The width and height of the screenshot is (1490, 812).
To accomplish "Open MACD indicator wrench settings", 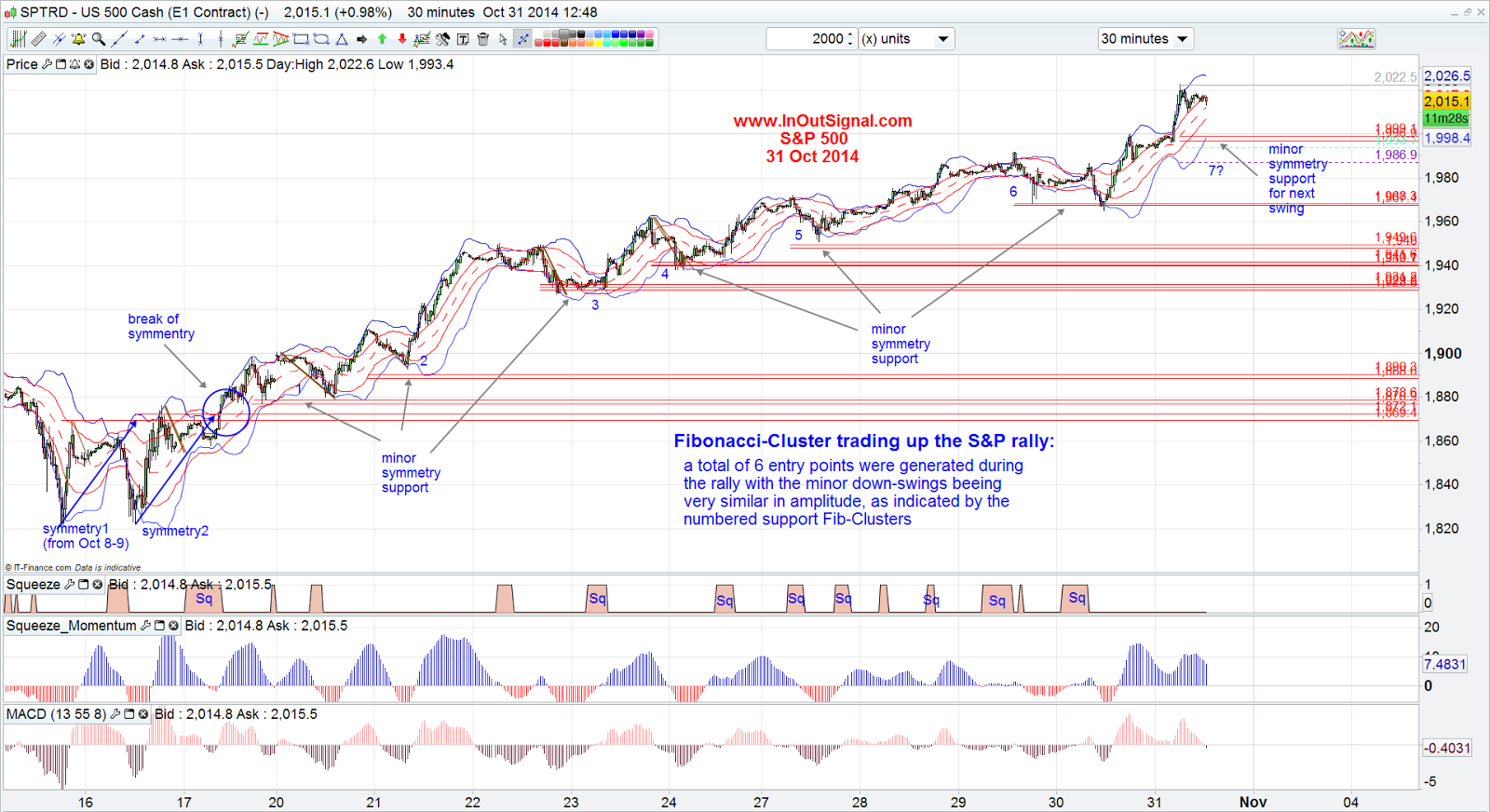I will (x=115, y=714).
